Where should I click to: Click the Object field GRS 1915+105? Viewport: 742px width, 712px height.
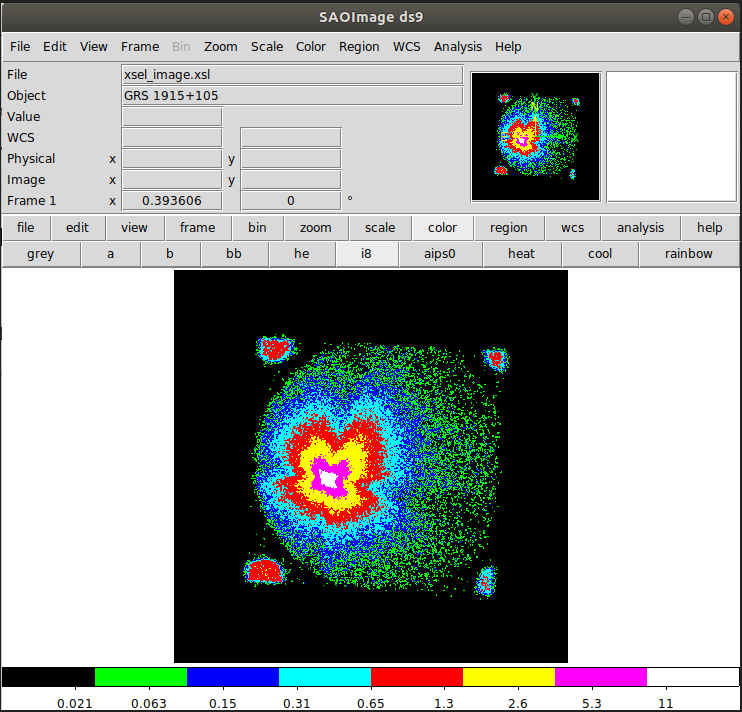coord(292,96)
